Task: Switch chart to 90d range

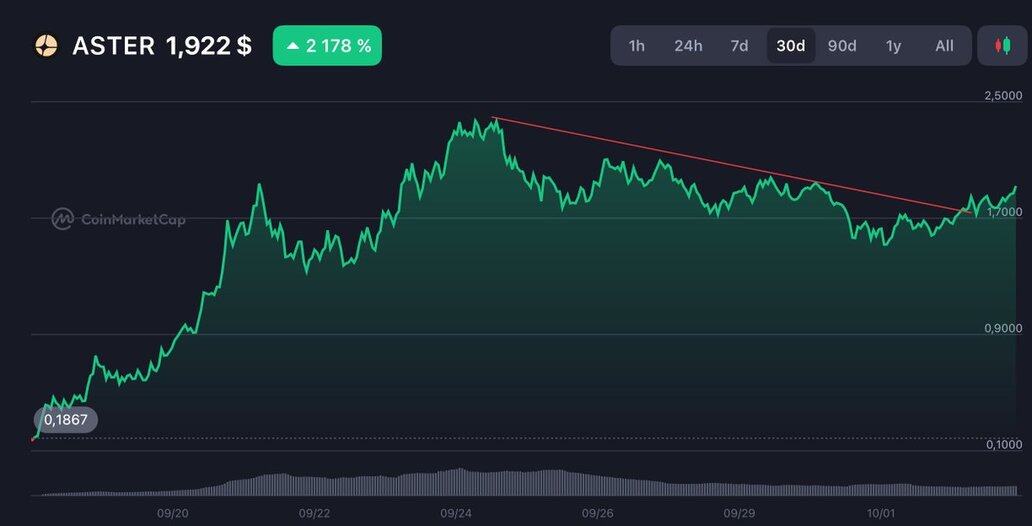Action: click(x=842, y=46)
